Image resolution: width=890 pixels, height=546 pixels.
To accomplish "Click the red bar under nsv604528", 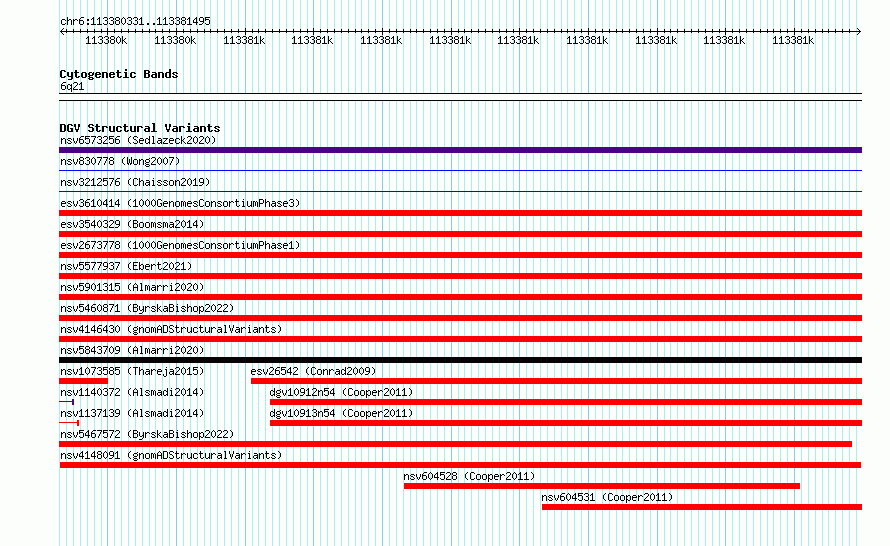I will [602, 486].
